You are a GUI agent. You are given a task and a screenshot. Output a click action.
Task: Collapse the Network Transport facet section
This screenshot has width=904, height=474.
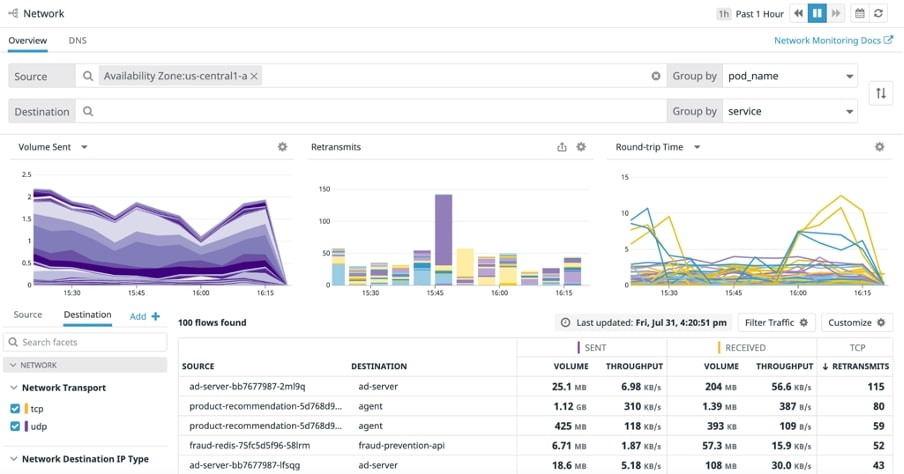tap(14, 388)
